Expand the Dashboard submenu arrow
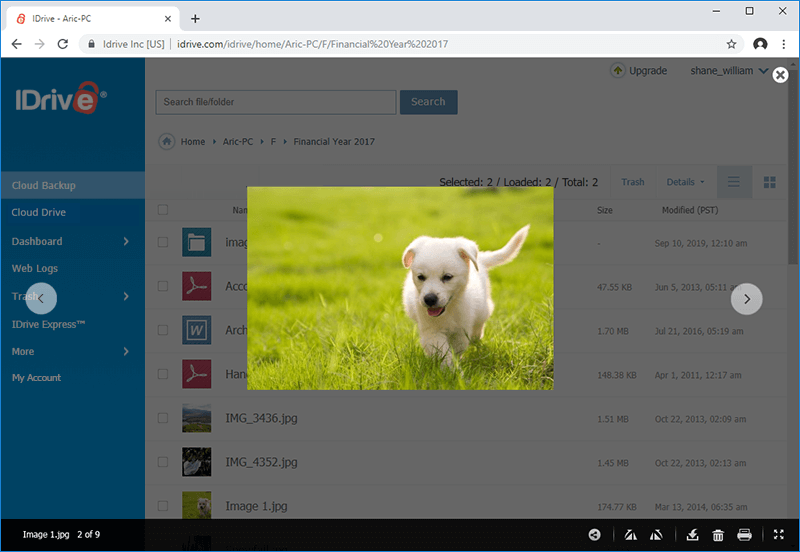The image size is (800, 552). tap(126, 241)
